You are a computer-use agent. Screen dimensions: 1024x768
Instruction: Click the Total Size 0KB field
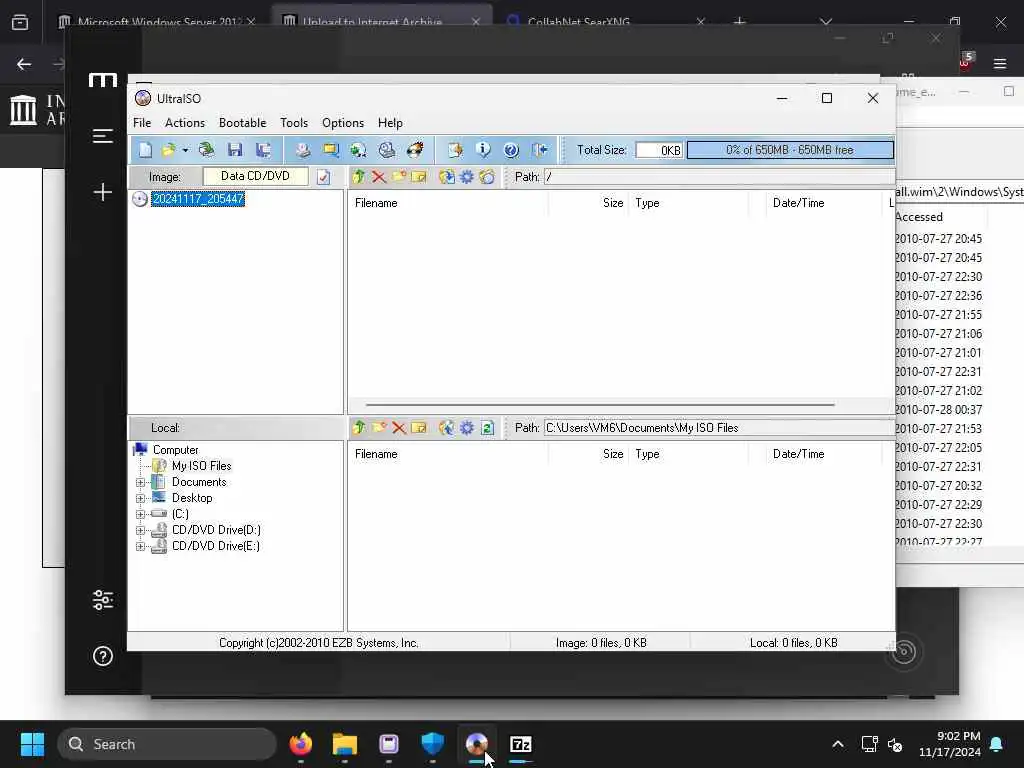click(659, 150)
